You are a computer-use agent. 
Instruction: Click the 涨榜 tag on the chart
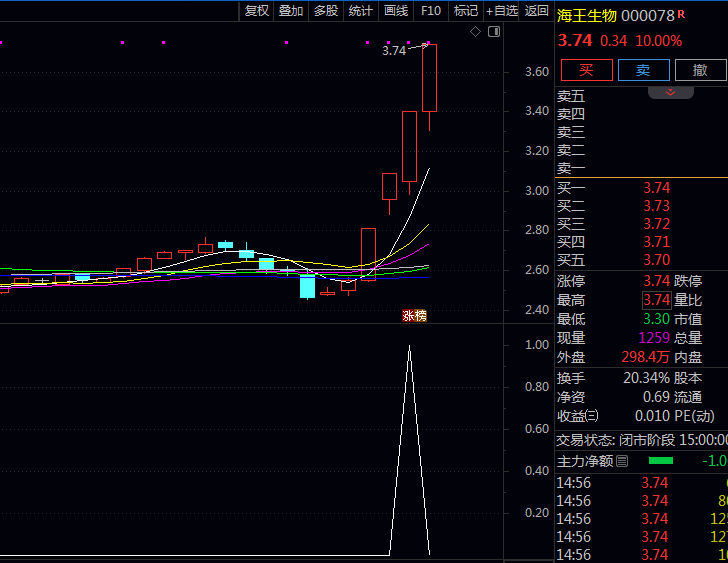pyautogui.click(x=414, y=316)
